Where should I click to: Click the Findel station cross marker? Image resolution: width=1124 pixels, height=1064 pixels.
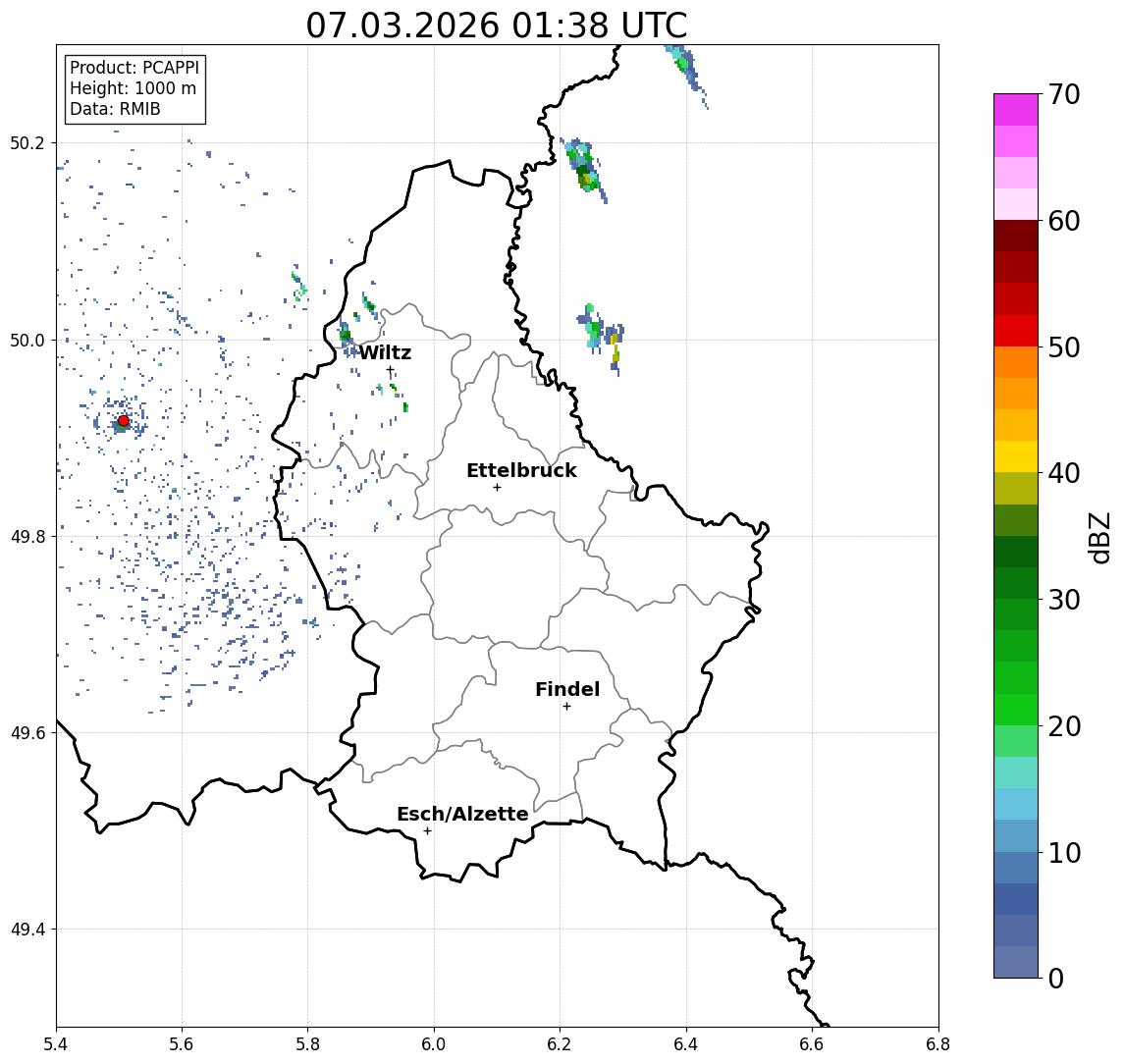pos(566,707)
